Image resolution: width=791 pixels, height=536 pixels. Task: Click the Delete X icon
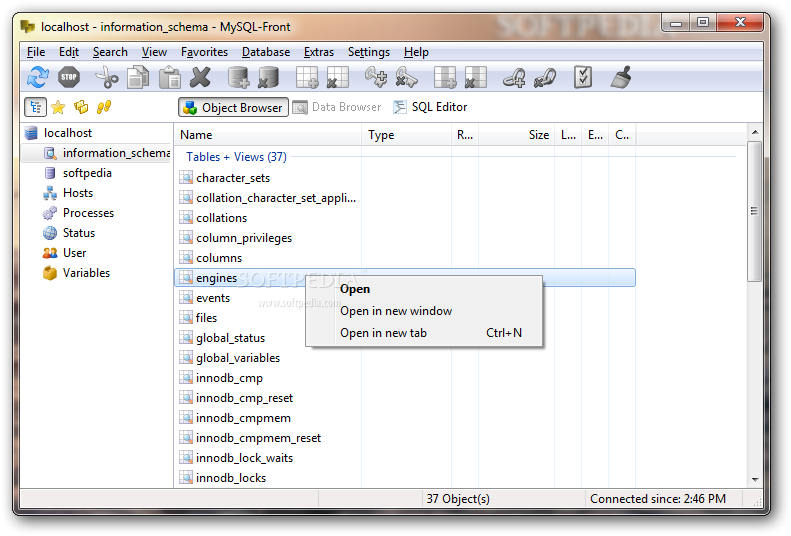tap(200, 77)
